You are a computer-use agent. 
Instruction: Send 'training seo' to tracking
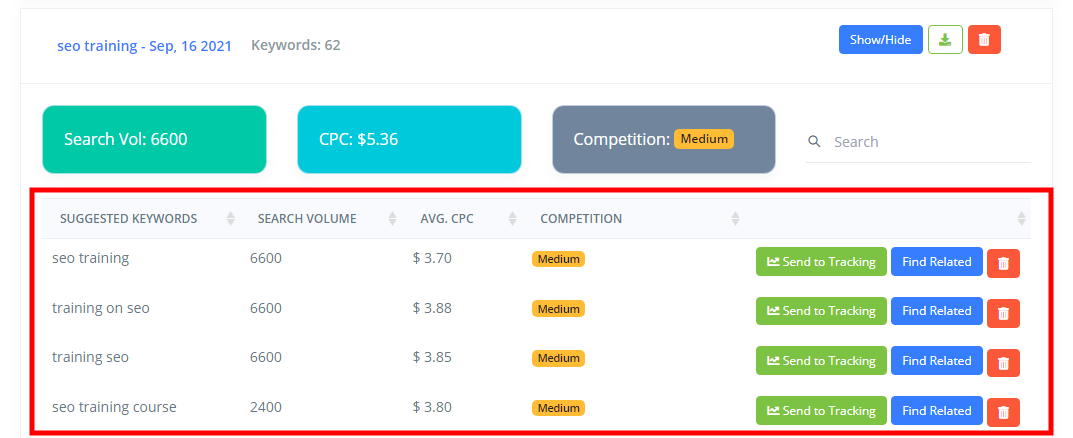click(821, 361)
